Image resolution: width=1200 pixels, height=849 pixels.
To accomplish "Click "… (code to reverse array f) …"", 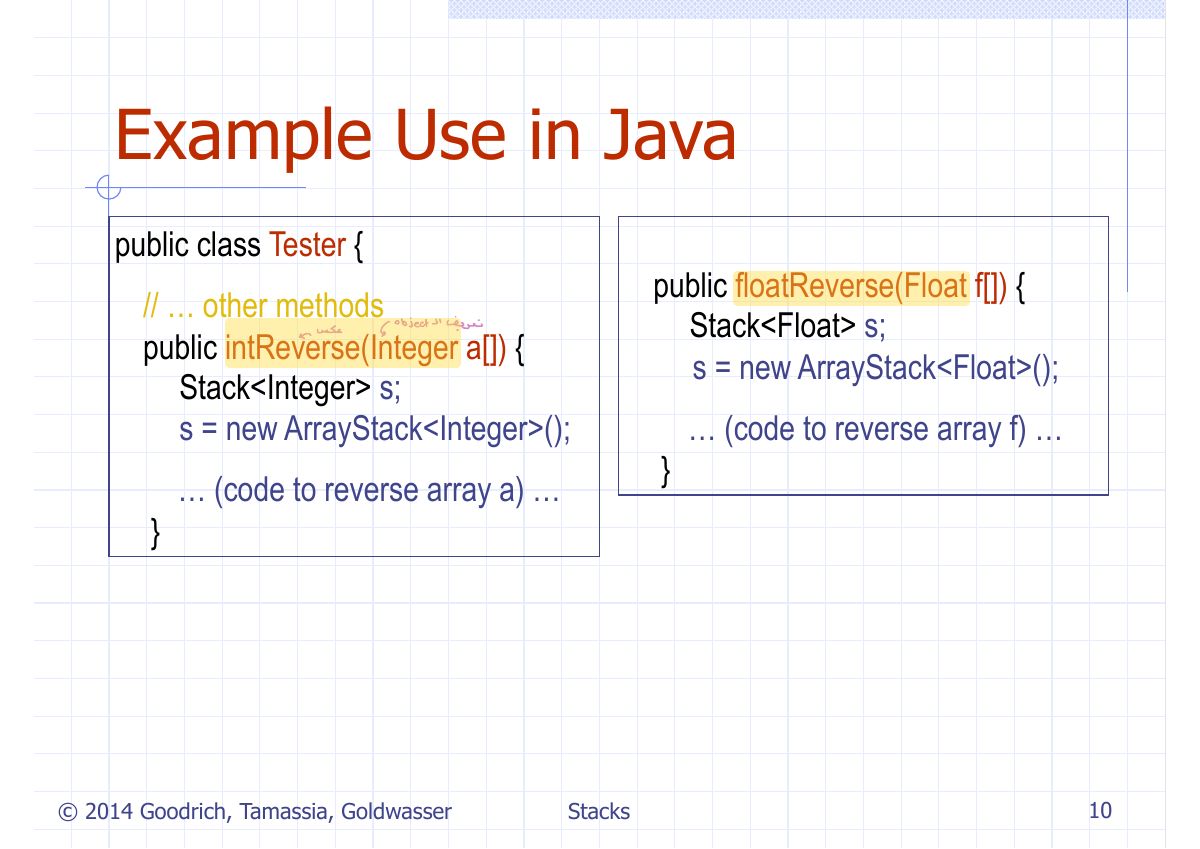I will click(875, 430).
